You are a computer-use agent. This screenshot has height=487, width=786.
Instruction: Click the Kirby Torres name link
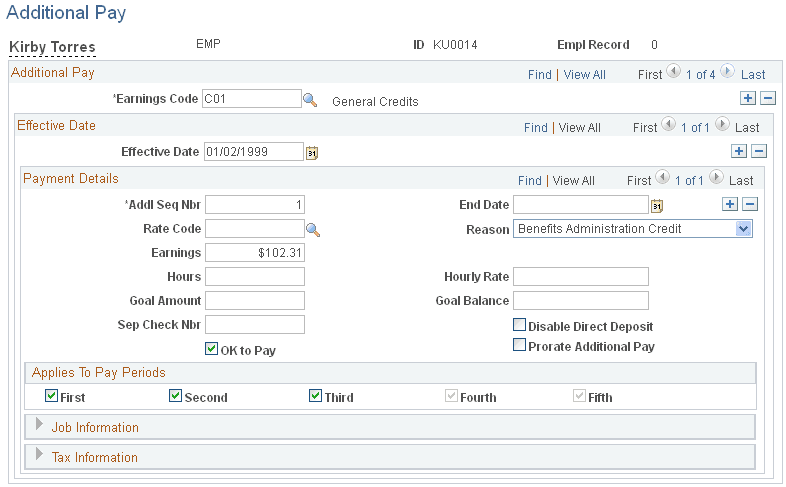(52, 47)
